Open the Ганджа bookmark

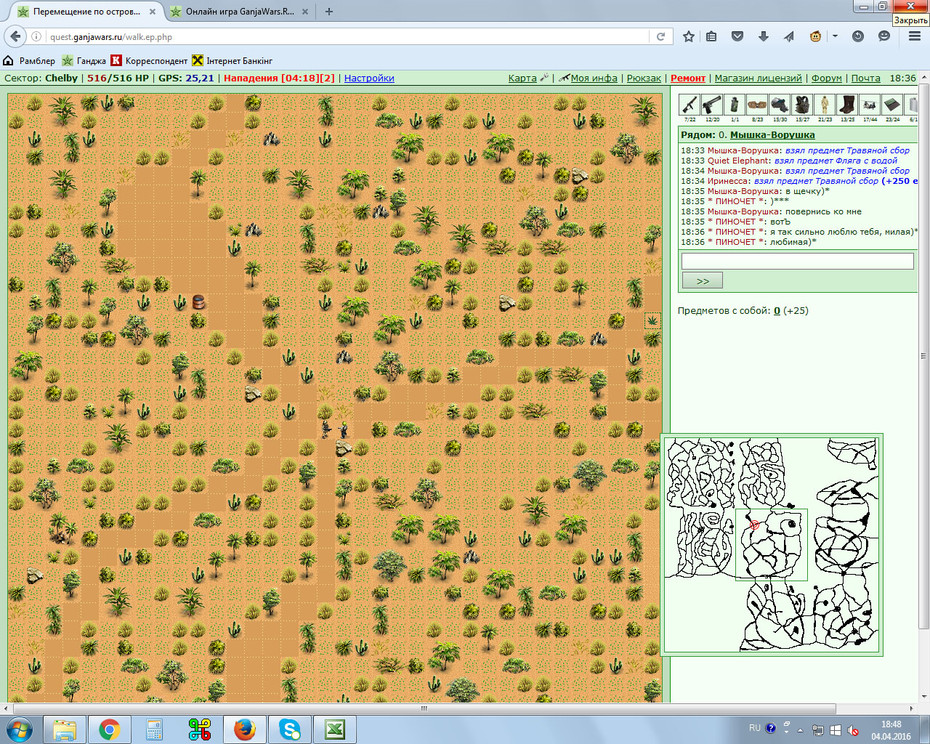pyautogui.click(x=84, y=61)
